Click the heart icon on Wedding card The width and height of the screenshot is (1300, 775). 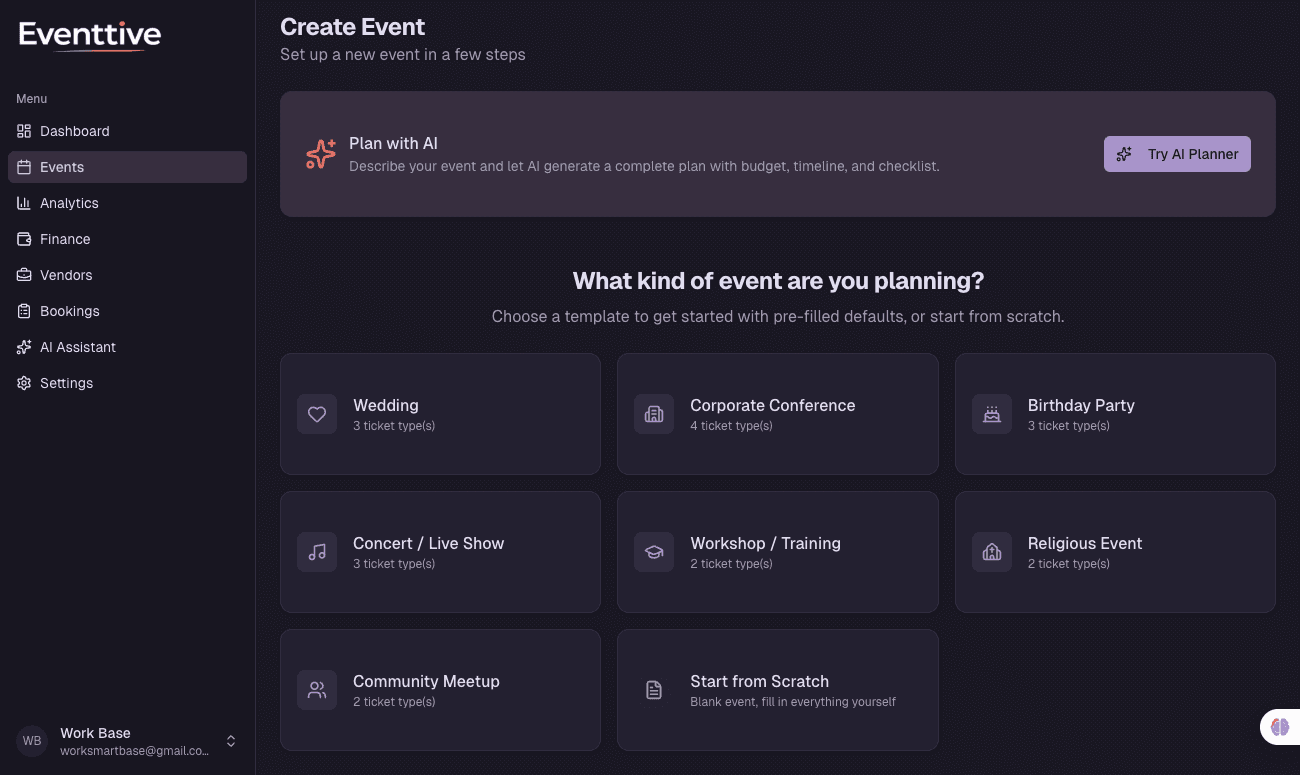[x=317, y=414]
